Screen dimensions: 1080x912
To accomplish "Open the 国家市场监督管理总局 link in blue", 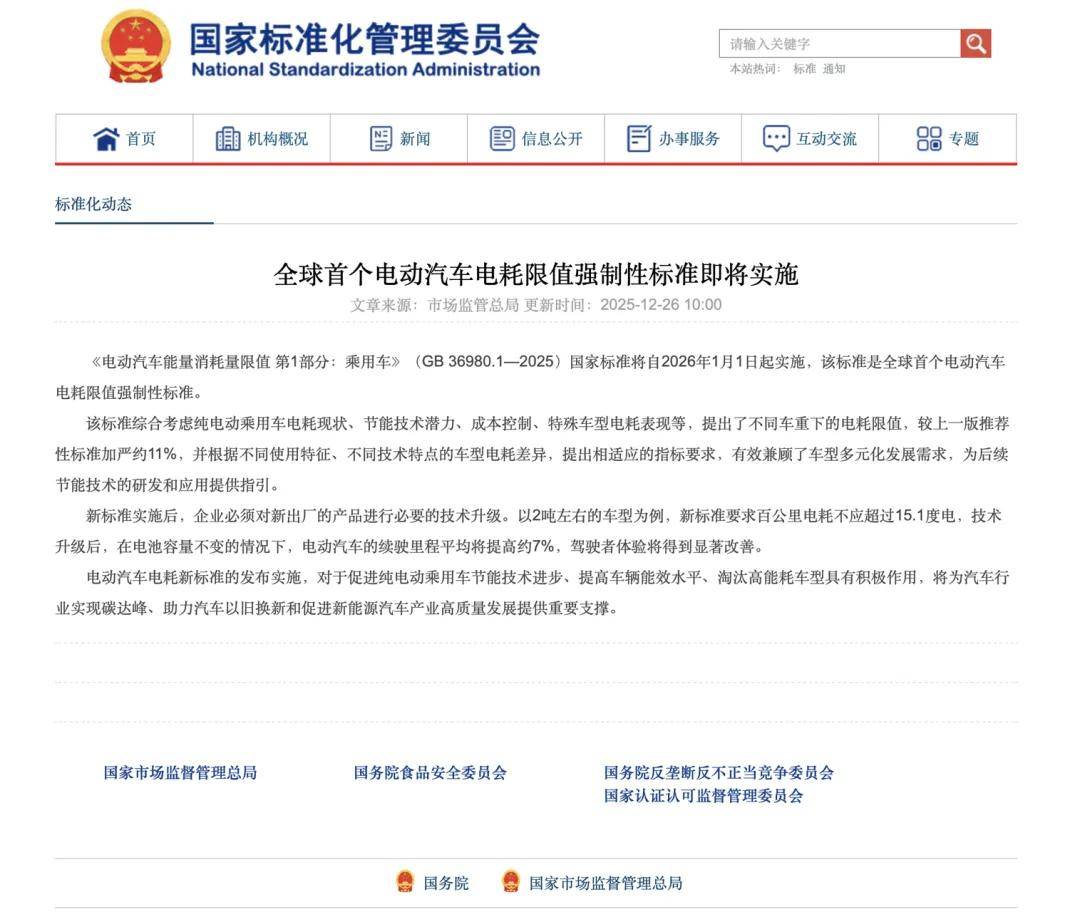I will point(180,772).
